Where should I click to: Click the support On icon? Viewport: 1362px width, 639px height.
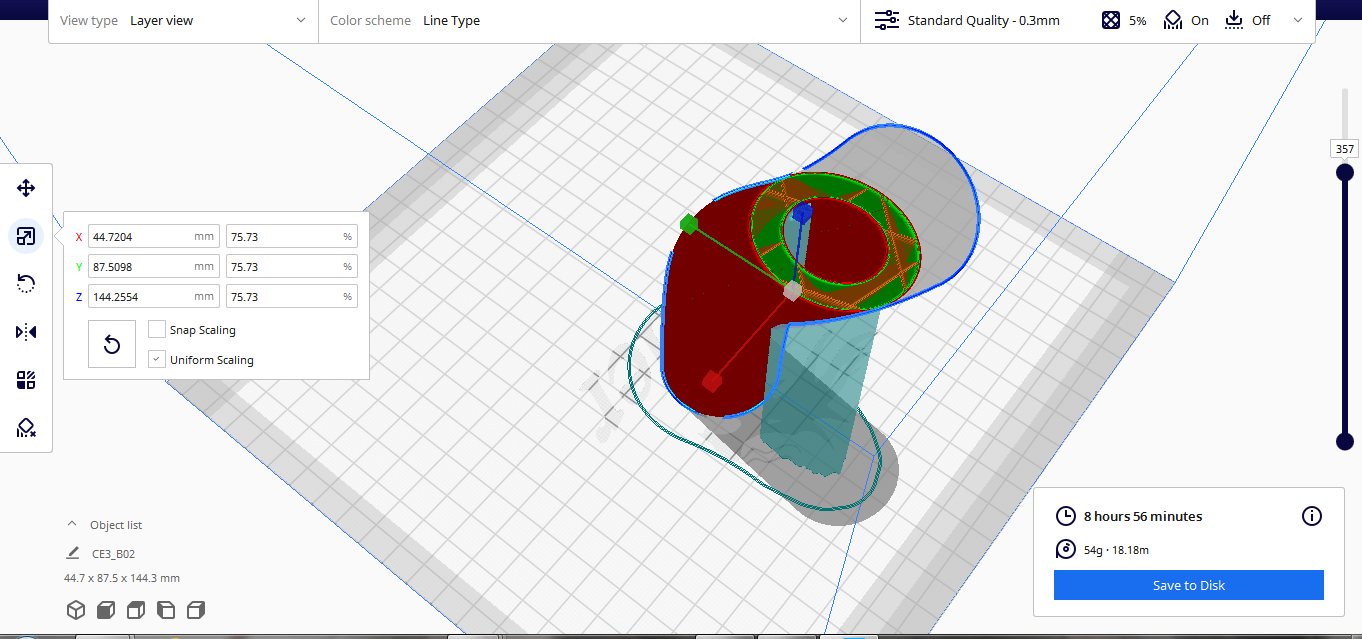pos(1173,20)
